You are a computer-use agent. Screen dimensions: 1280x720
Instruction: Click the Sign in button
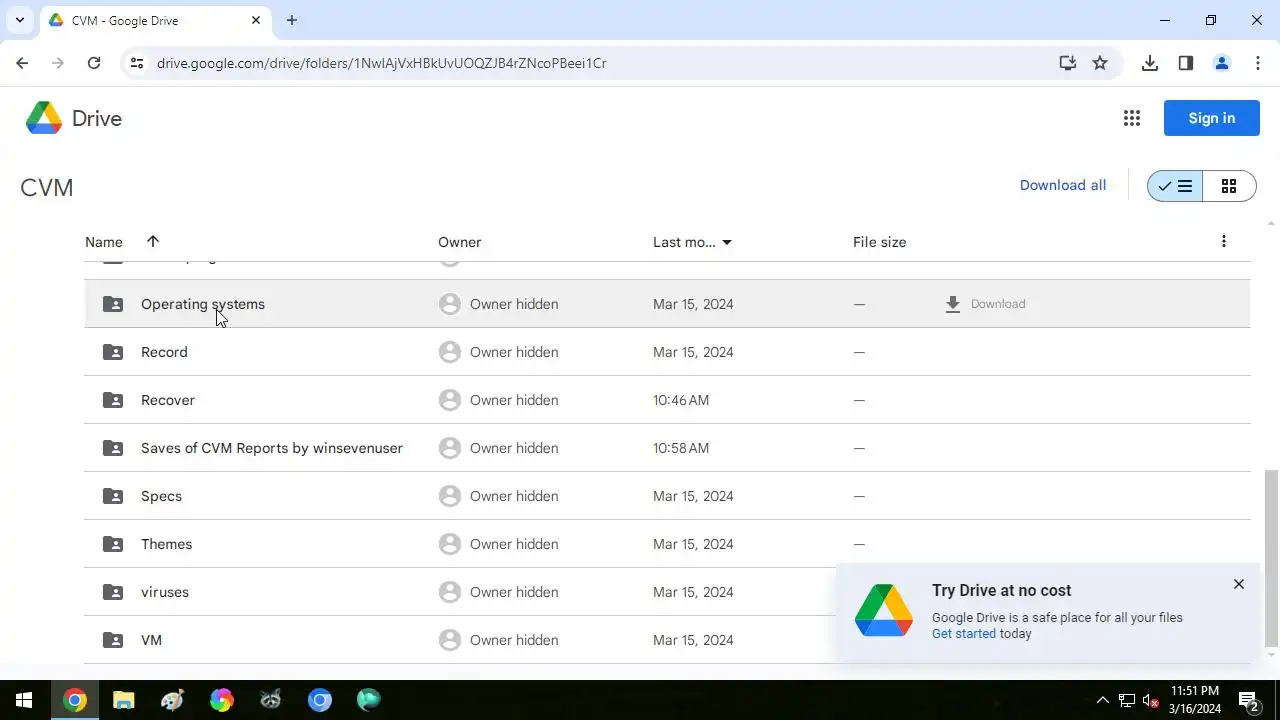click(x=1211, y=118)
